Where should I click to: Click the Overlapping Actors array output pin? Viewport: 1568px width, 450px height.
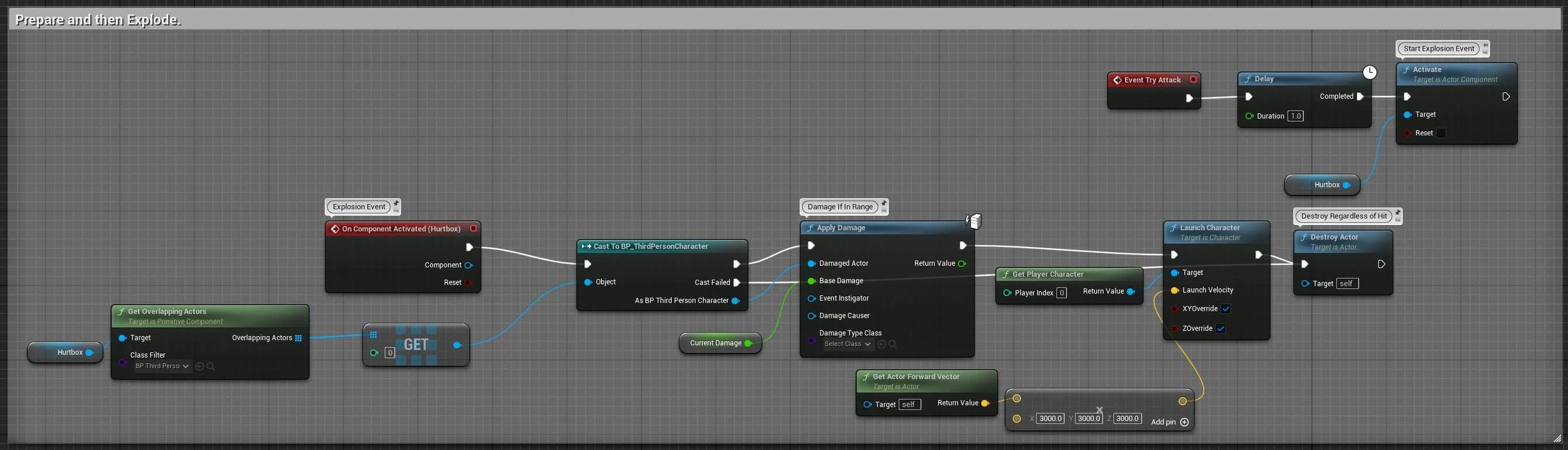(299, 338)
